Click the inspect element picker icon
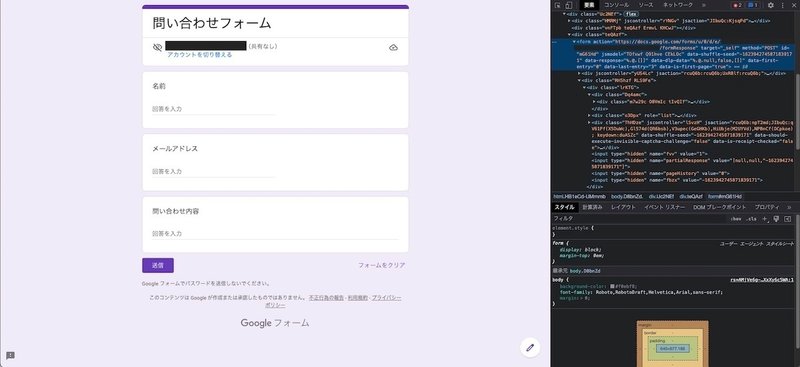 tap(558, 5)
